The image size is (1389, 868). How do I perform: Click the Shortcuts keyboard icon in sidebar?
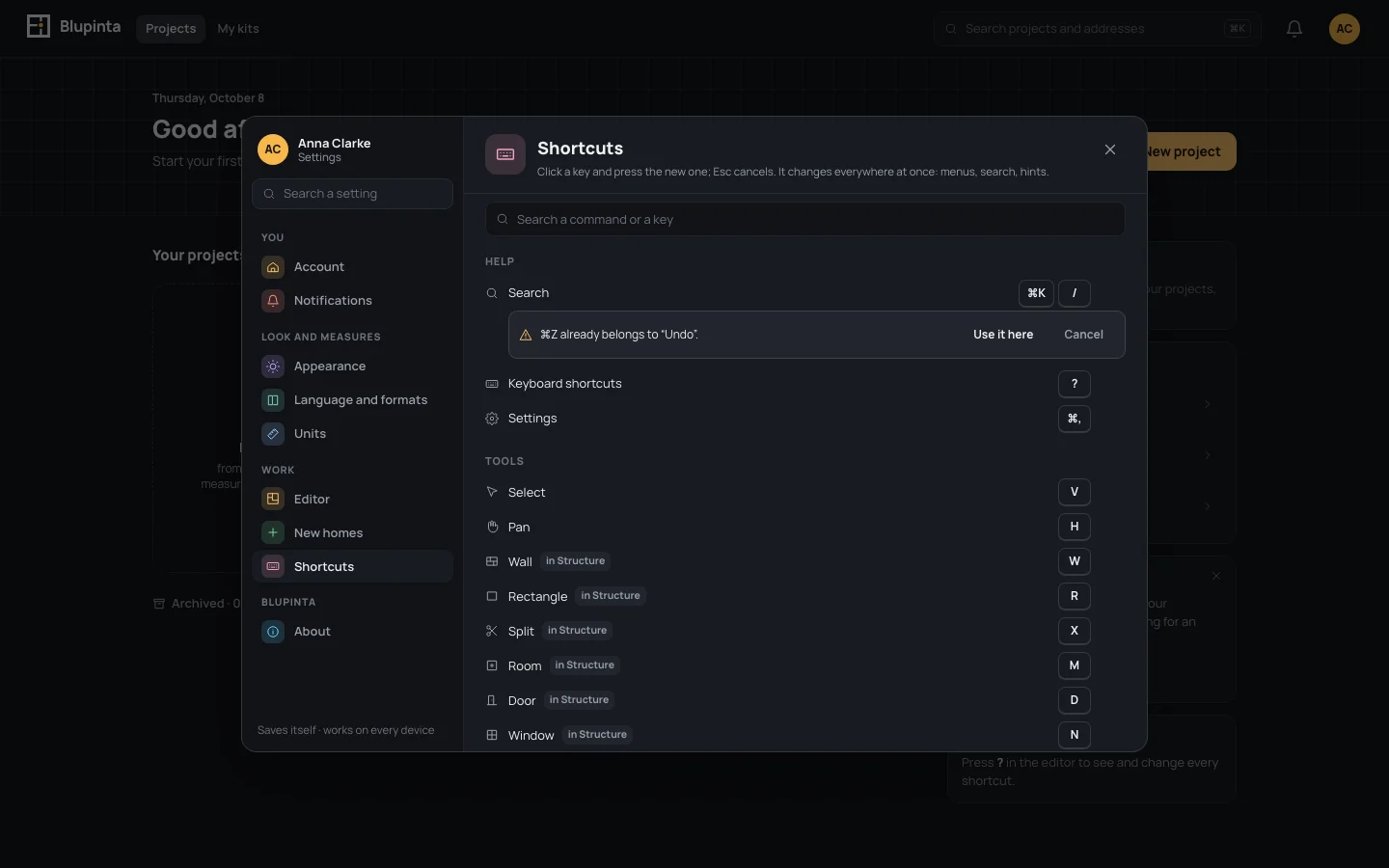click(x=273, y=567)
